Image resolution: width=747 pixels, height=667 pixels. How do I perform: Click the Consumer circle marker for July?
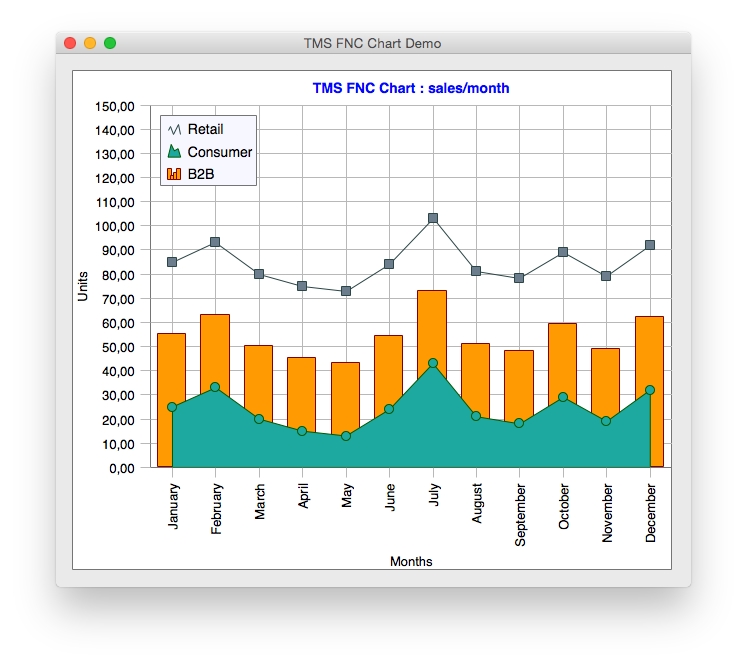(433, 363)
